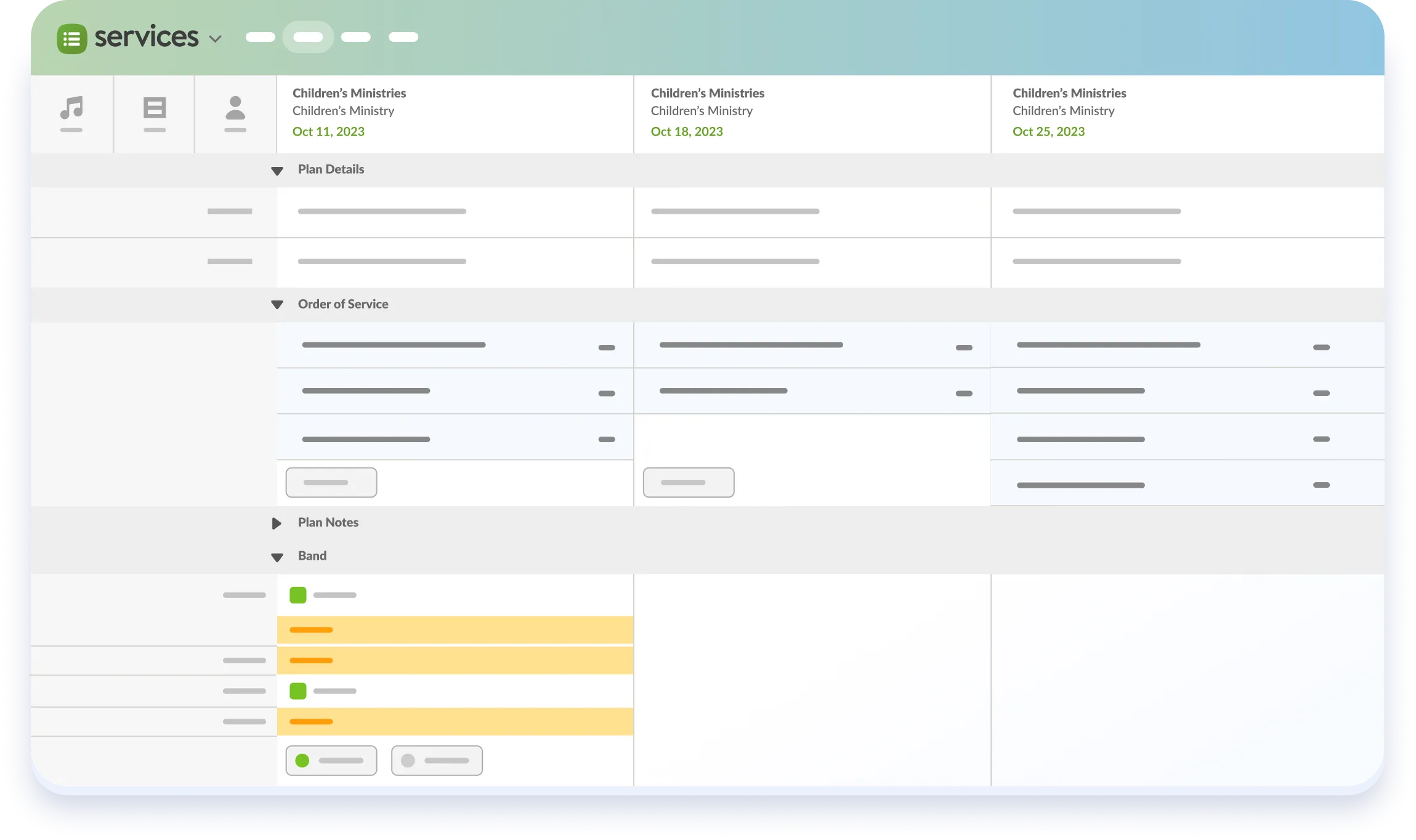Open the services app switcher chevron
This screenshot has width=1416, height=840.
click(x=215, y=39)
